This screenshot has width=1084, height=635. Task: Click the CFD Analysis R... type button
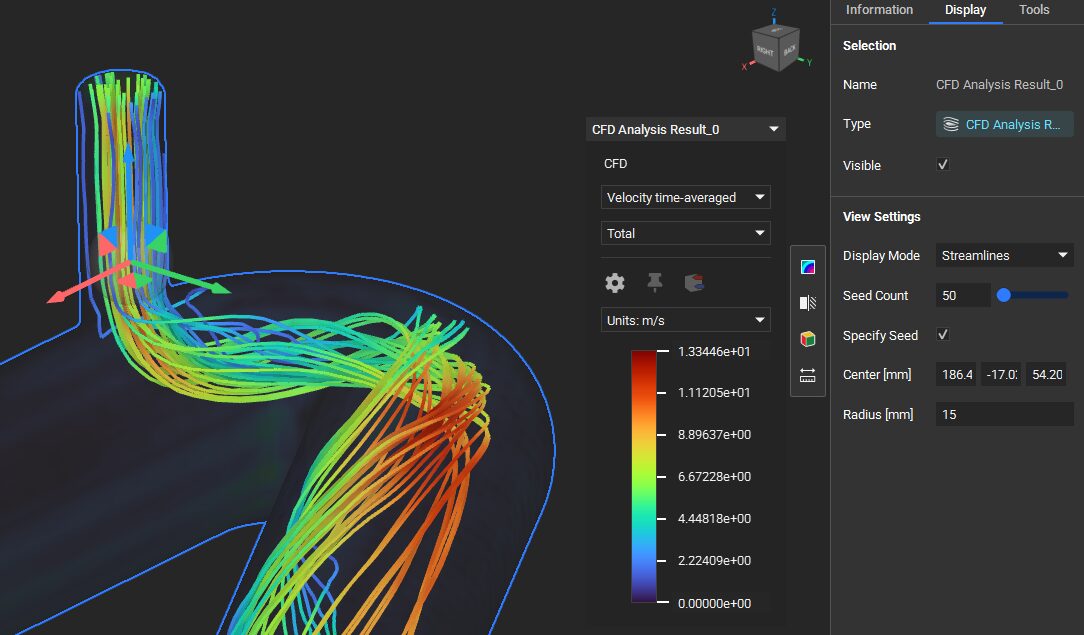pos(1004,124)
